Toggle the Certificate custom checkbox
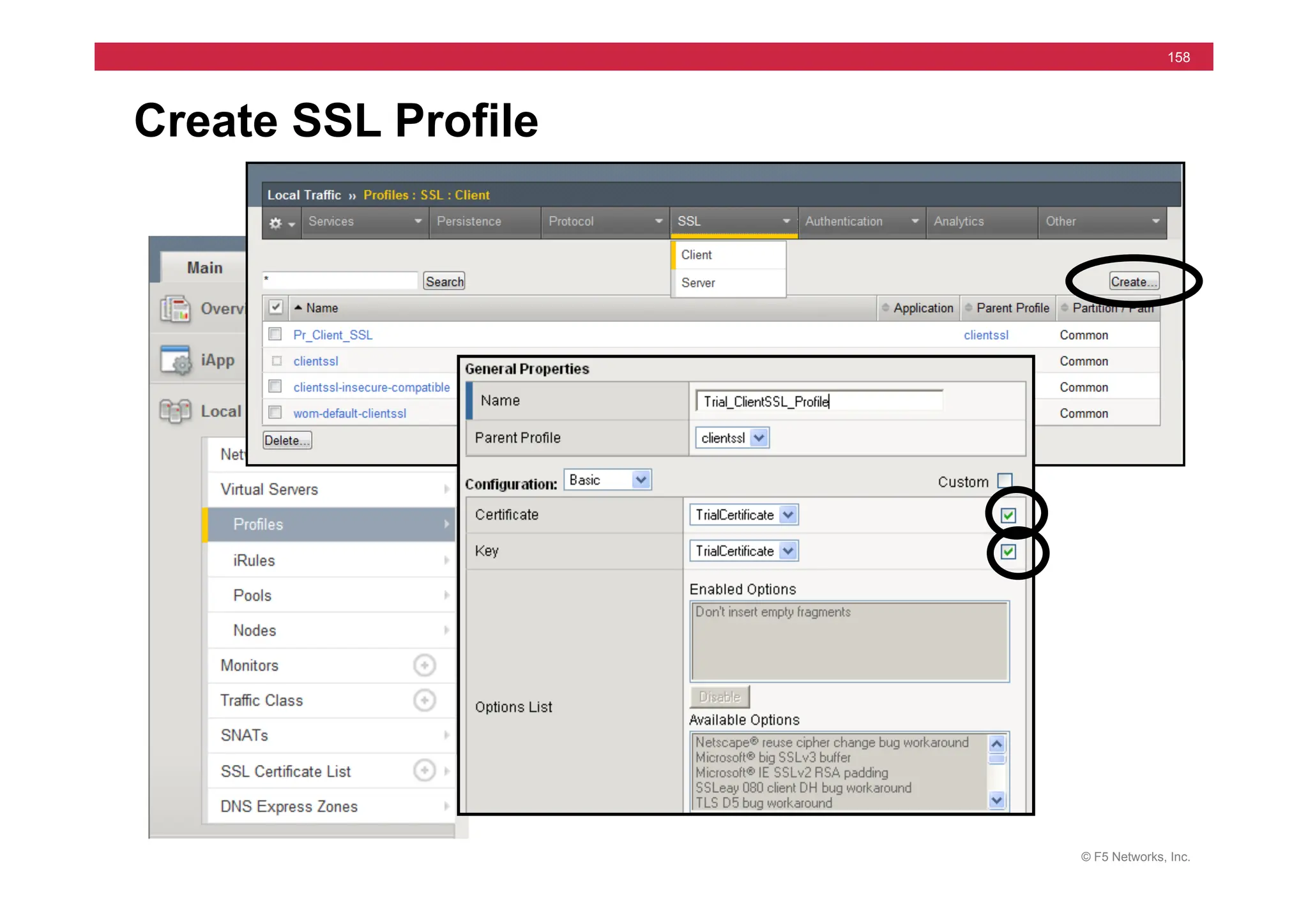Viewport: 1308px width, 924px height. 1008,515
